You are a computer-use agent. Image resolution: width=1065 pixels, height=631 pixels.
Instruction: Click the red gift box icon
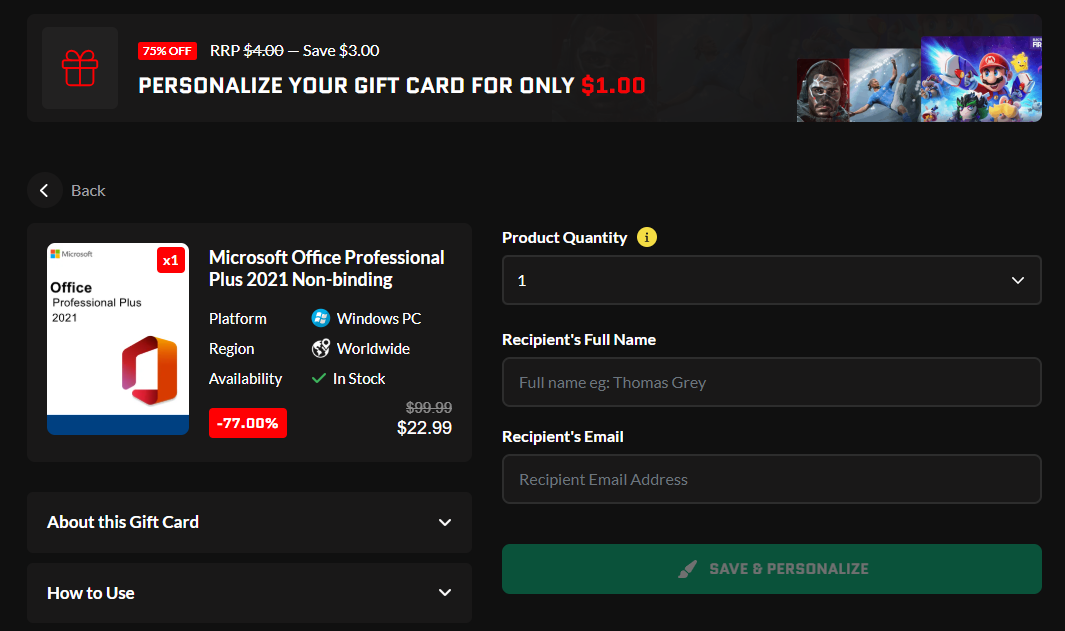pyautogui.click(x=80, y=68)
